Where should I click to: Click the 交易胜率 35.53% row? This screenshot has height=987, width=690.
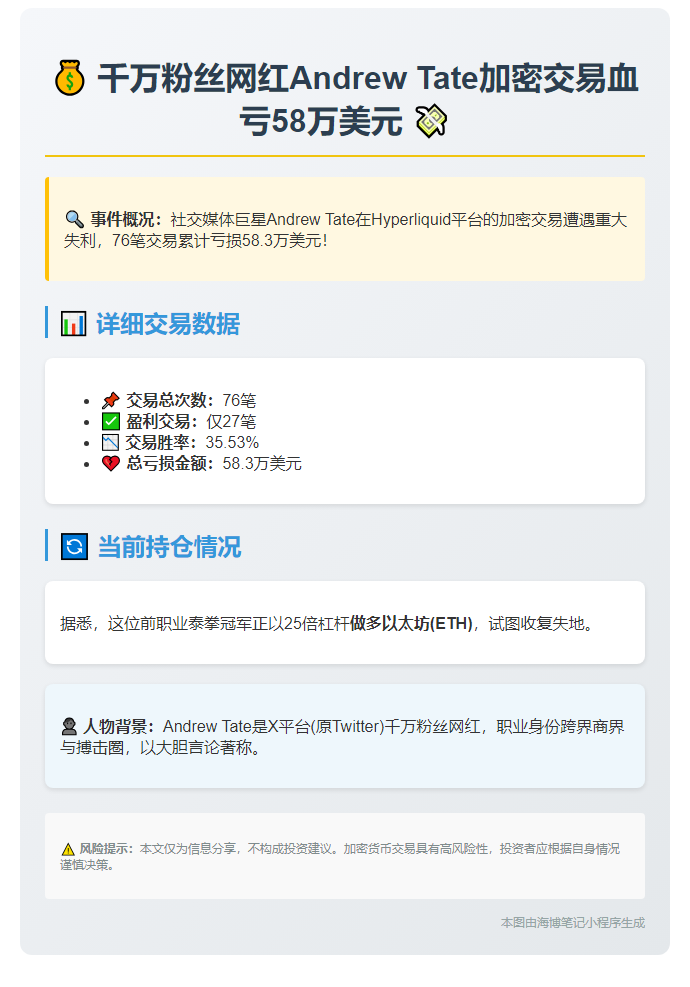(x=181, y=443)
